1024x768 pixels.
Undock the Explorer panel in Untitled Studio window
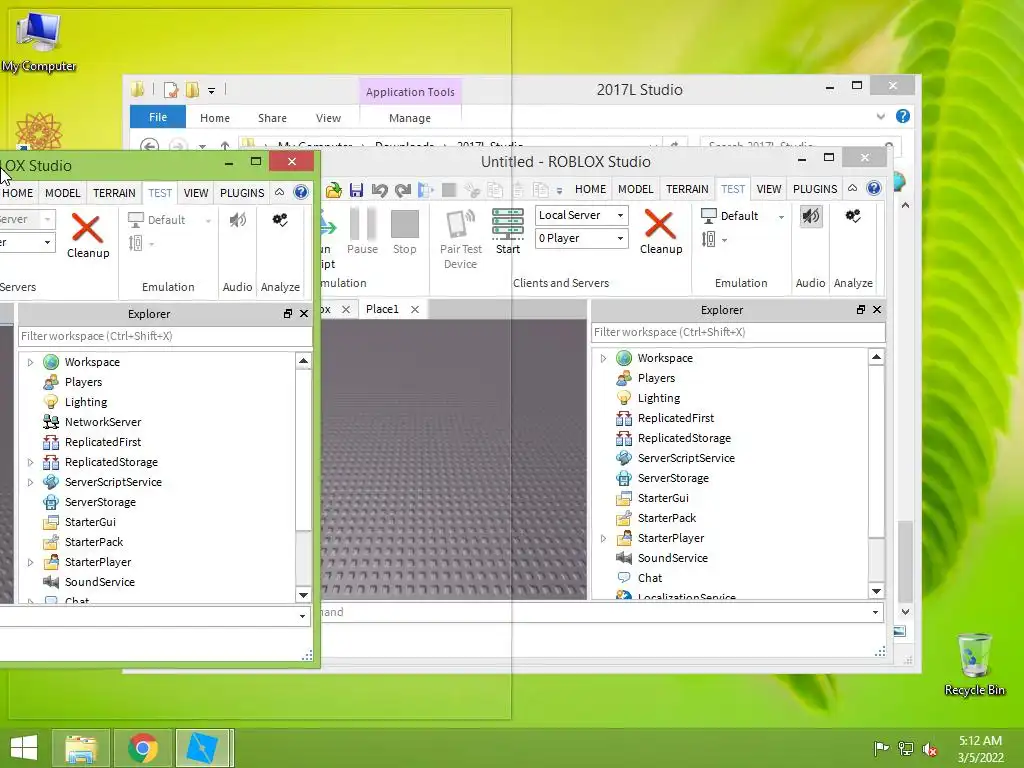(x=860, y=310)
